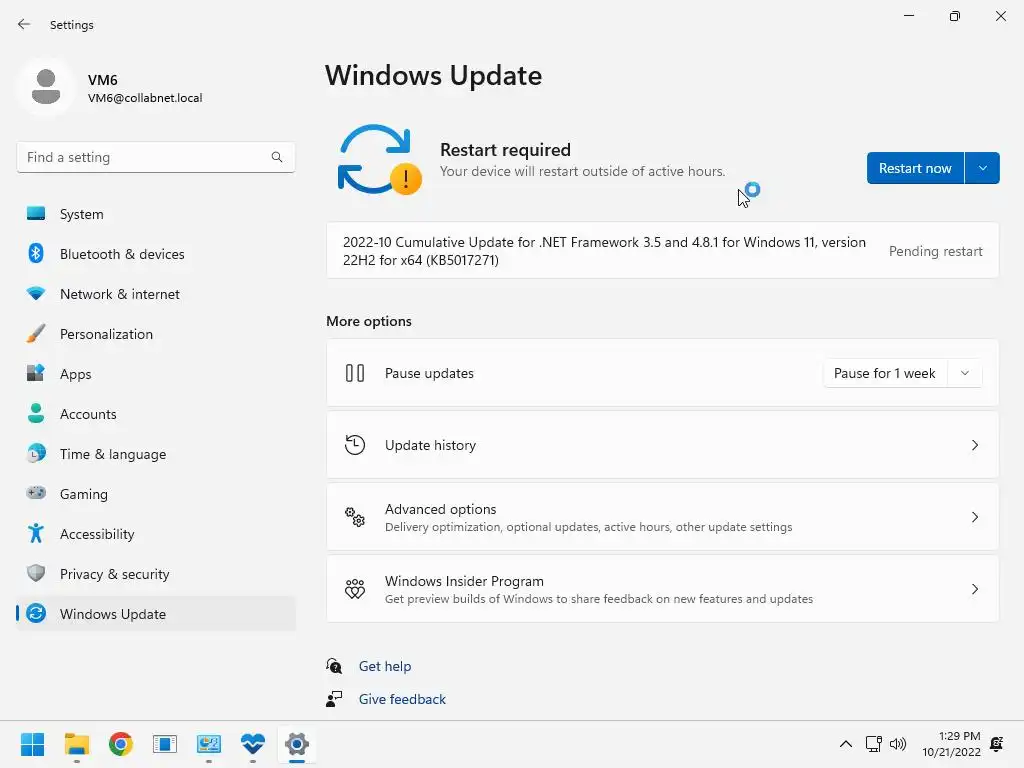
Task: Click the System monitor icon in sidebar
Action: click(36, 214)
